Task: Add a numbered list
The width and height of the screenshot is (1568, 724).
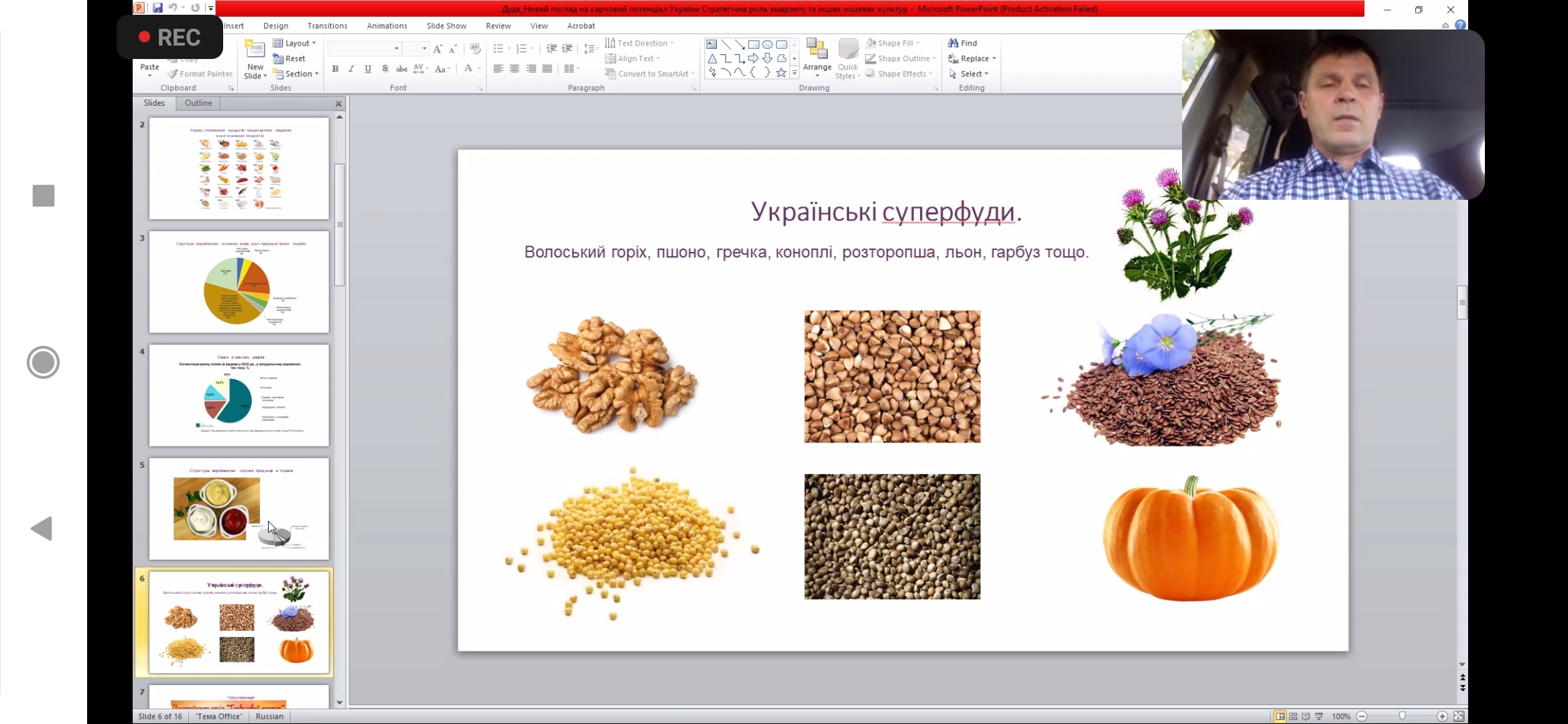Action: (x=521, y=49)
